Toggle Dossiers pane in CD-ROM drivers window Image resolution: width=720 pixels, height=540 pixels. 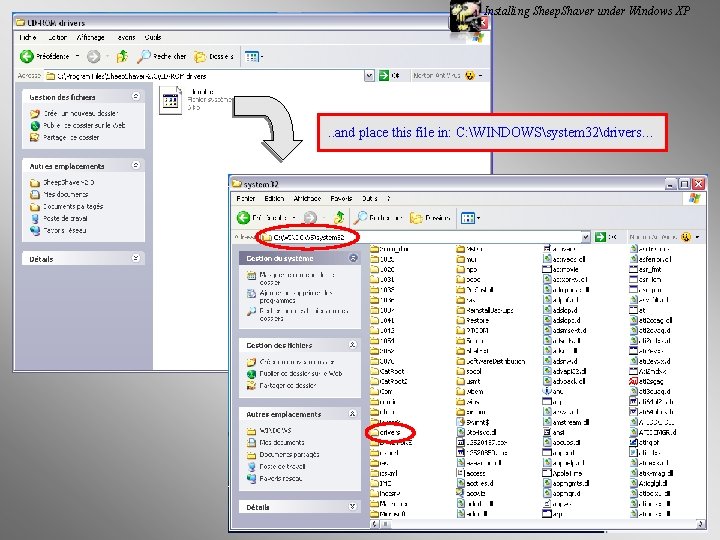click(x=214, y=56)
